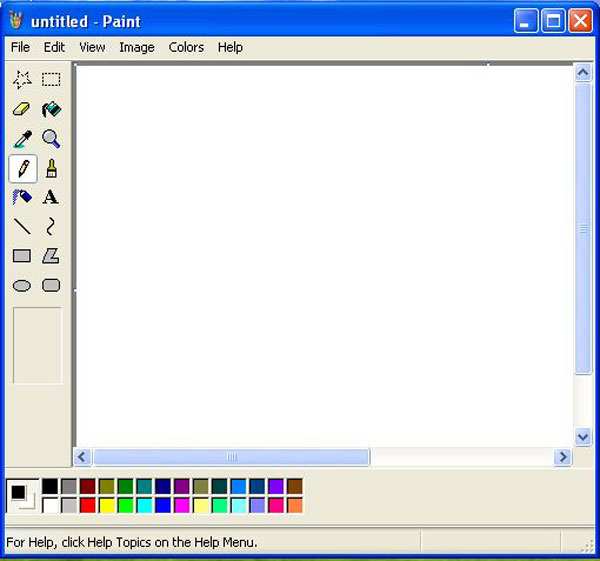The width and height of the screenshot is (600, 561).
Task: Choose the Eraser tool
Action: pyautogui.click(x=22, y=110)
